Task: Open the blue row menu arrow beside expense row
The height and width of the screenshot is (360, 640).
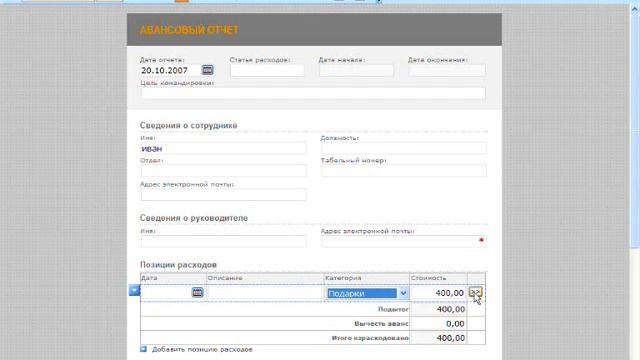Action: [134, 290]
